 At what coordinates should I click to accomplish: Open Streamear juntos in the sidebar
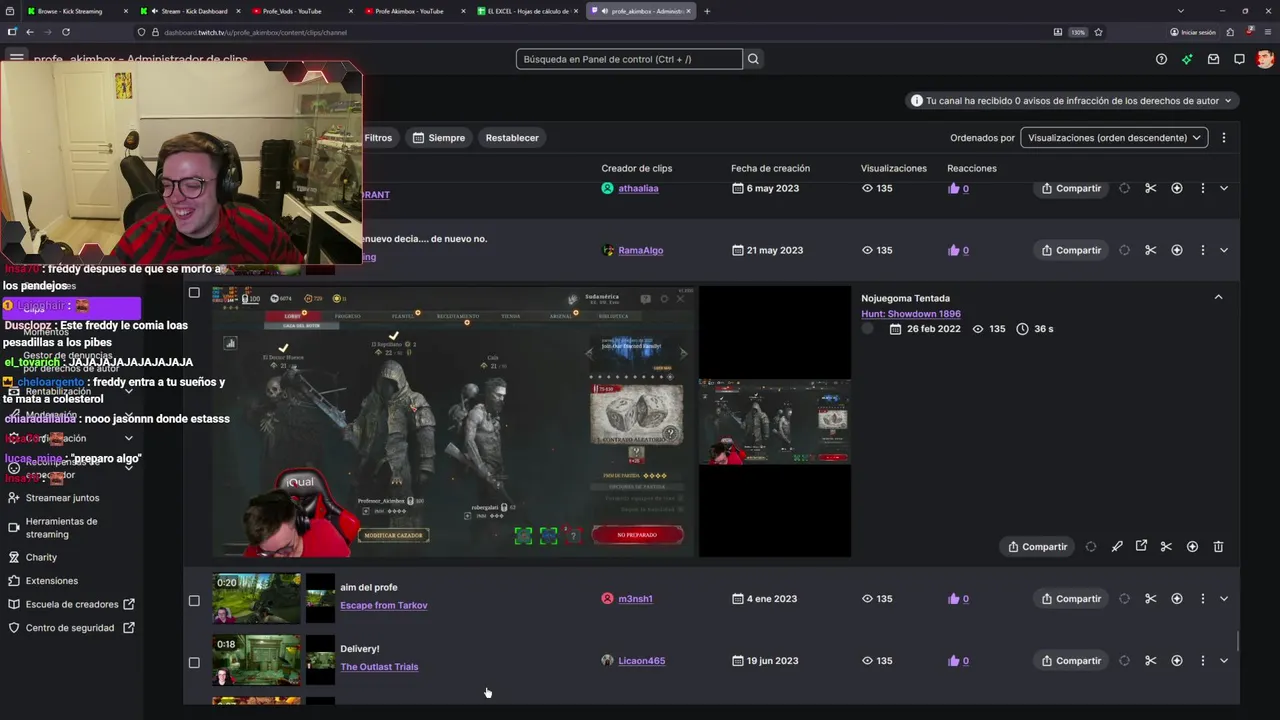[x=62, y=498]
